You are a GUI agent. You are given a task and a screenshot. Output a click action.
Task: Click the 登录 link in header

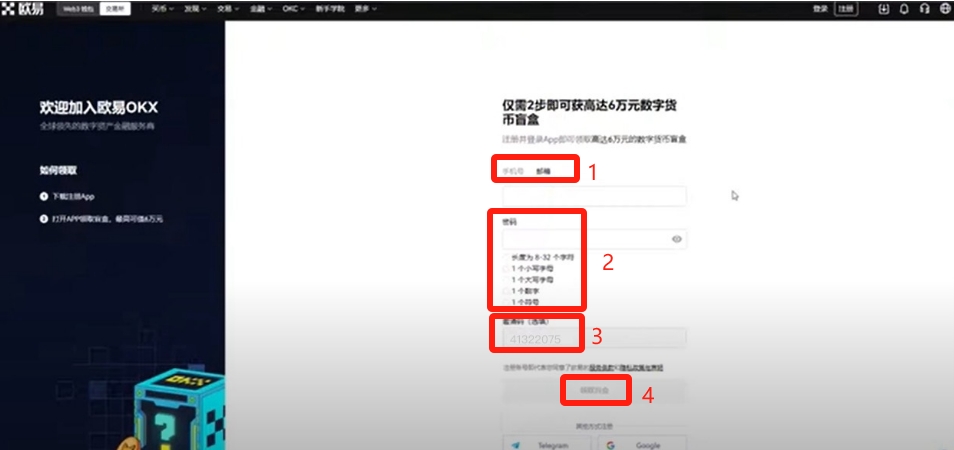click(820, 9)
